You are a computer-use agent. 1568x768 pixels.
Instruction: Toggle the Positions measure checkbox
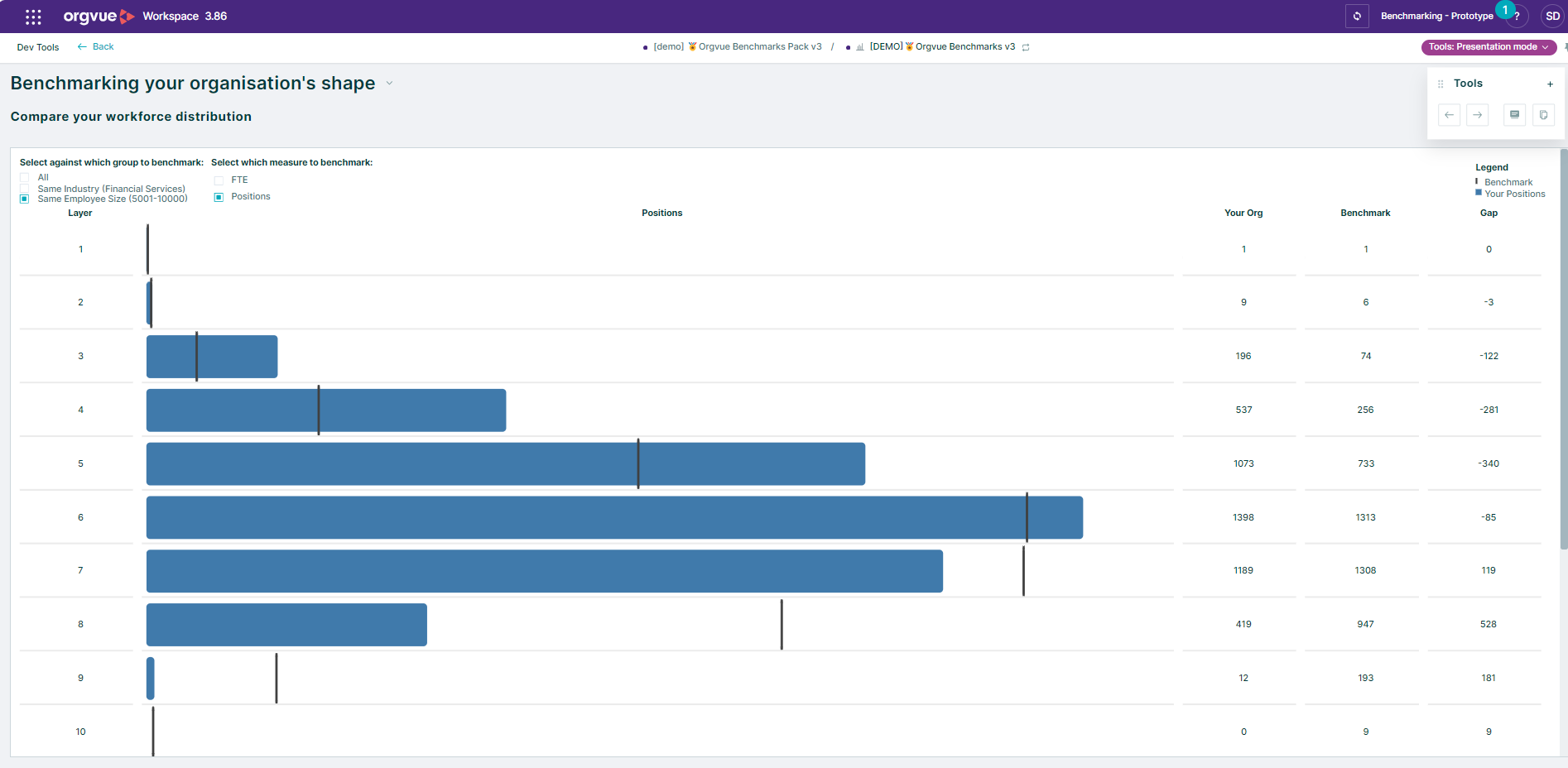tap(219, 197)
